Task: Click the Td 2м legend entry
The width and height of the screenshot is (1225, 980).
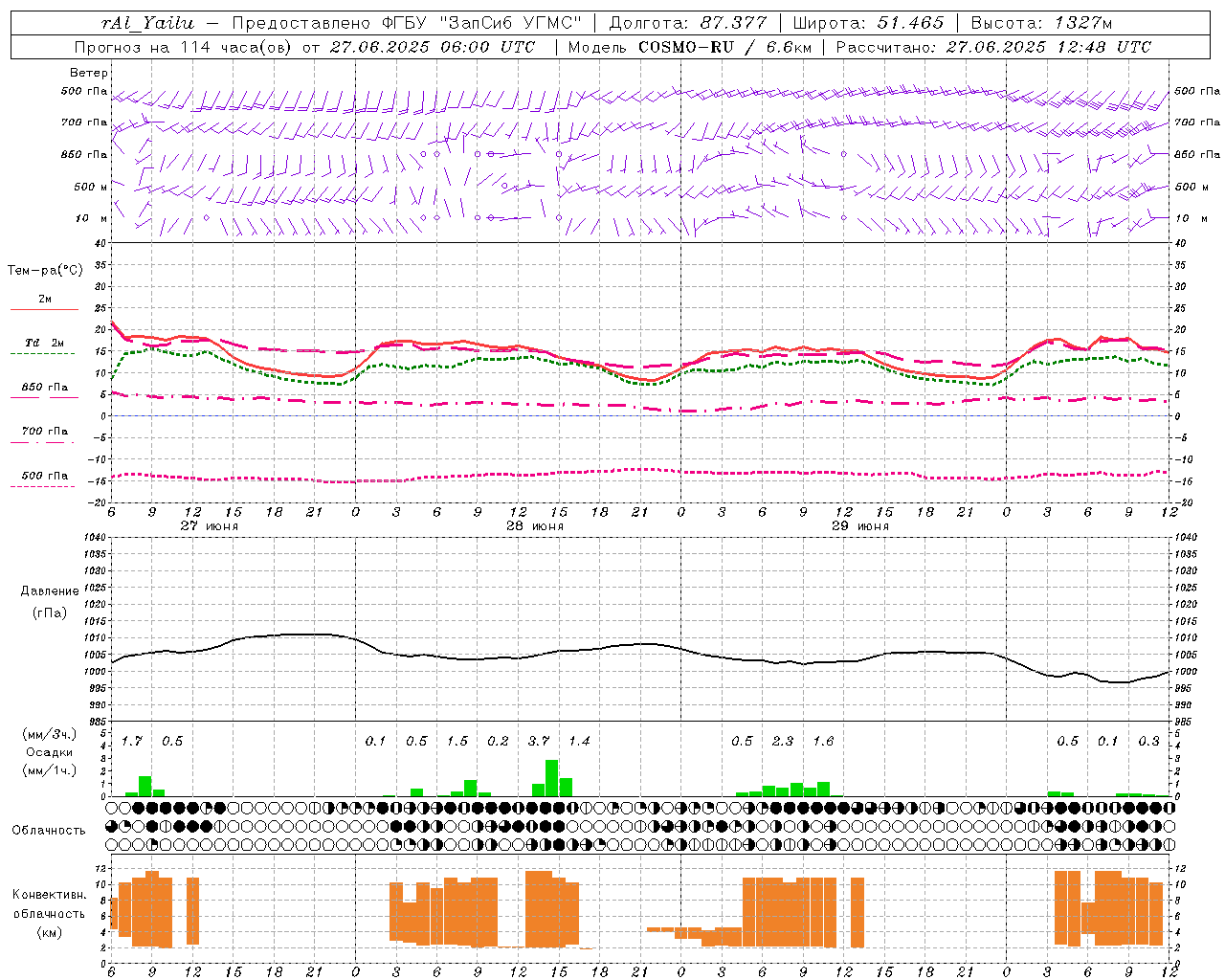Action: [x=45, y=343]
